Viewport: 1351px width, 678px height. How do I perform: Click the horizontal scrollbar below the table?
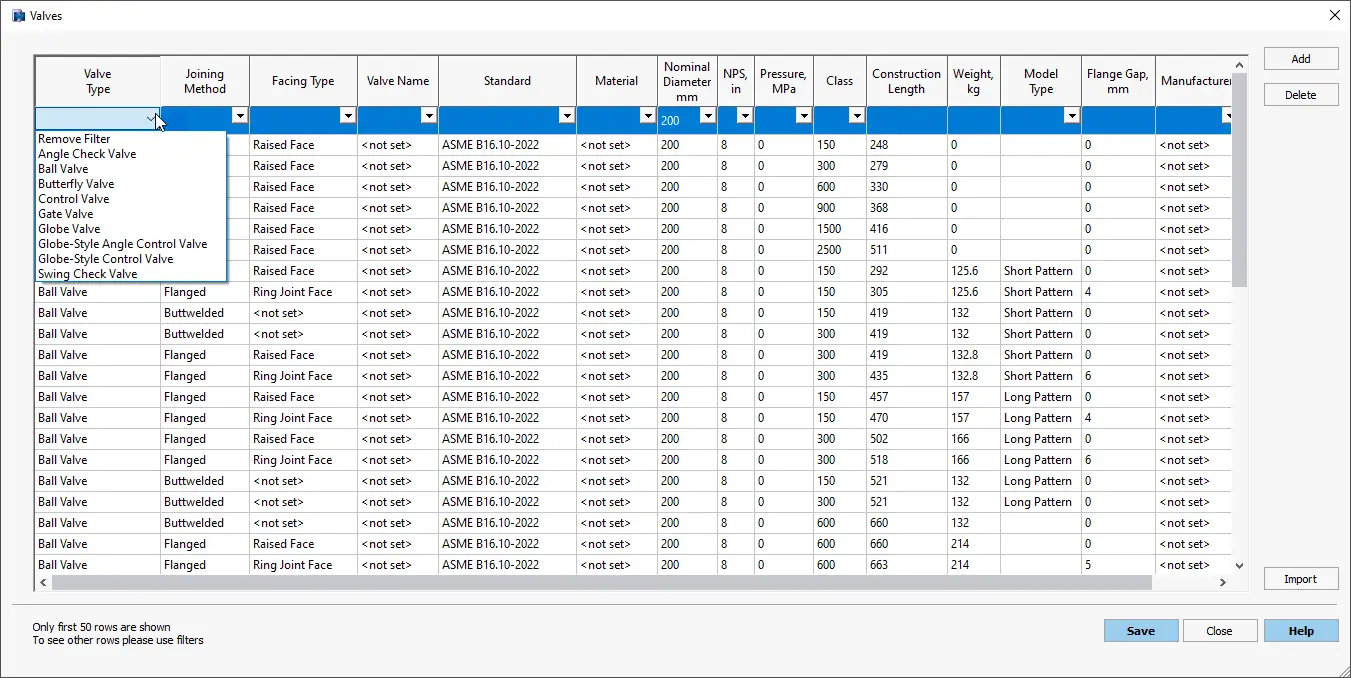tap(630, 582)
